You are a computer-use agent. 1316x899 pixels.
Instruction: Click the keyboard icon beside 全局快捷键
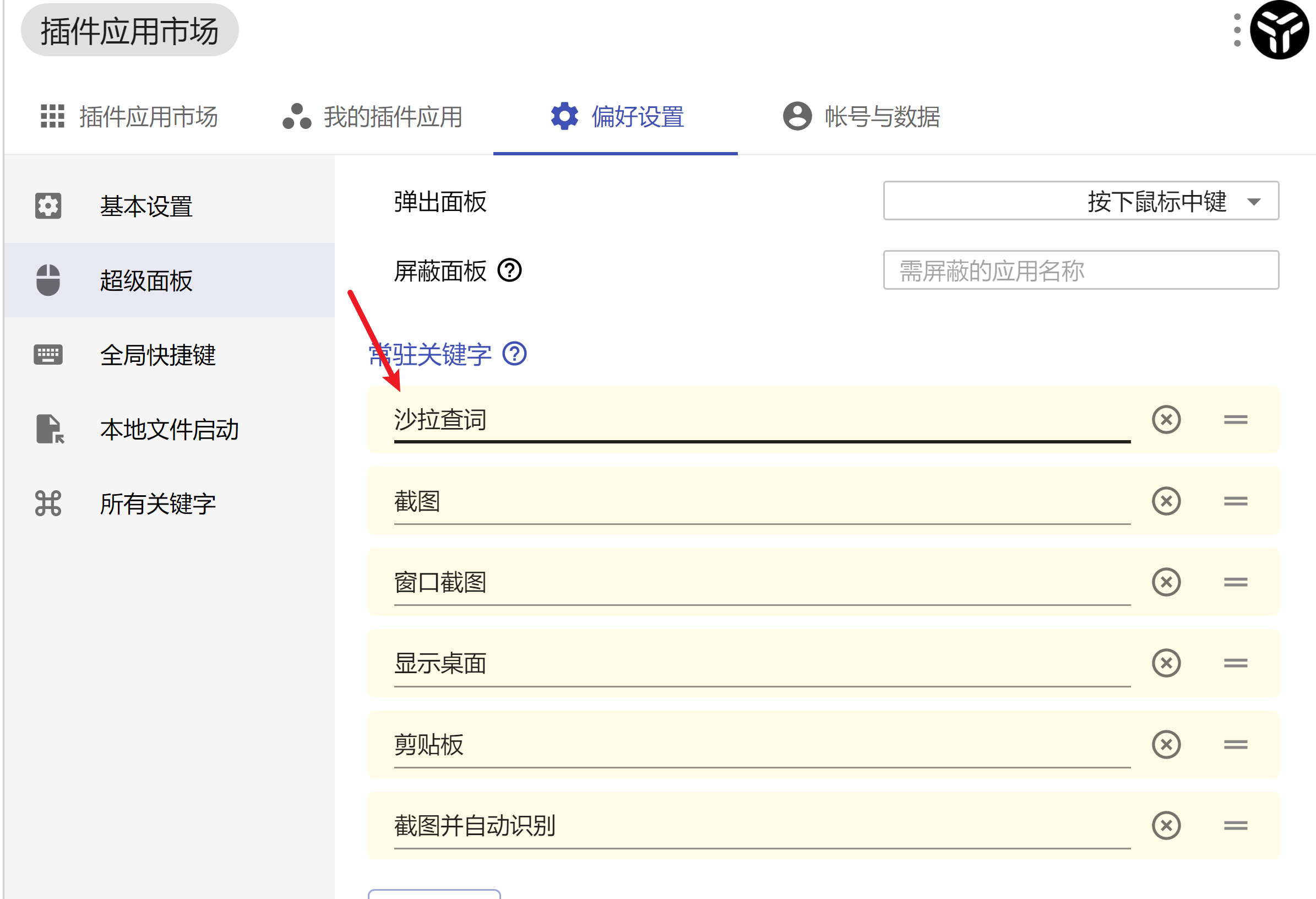48,355
